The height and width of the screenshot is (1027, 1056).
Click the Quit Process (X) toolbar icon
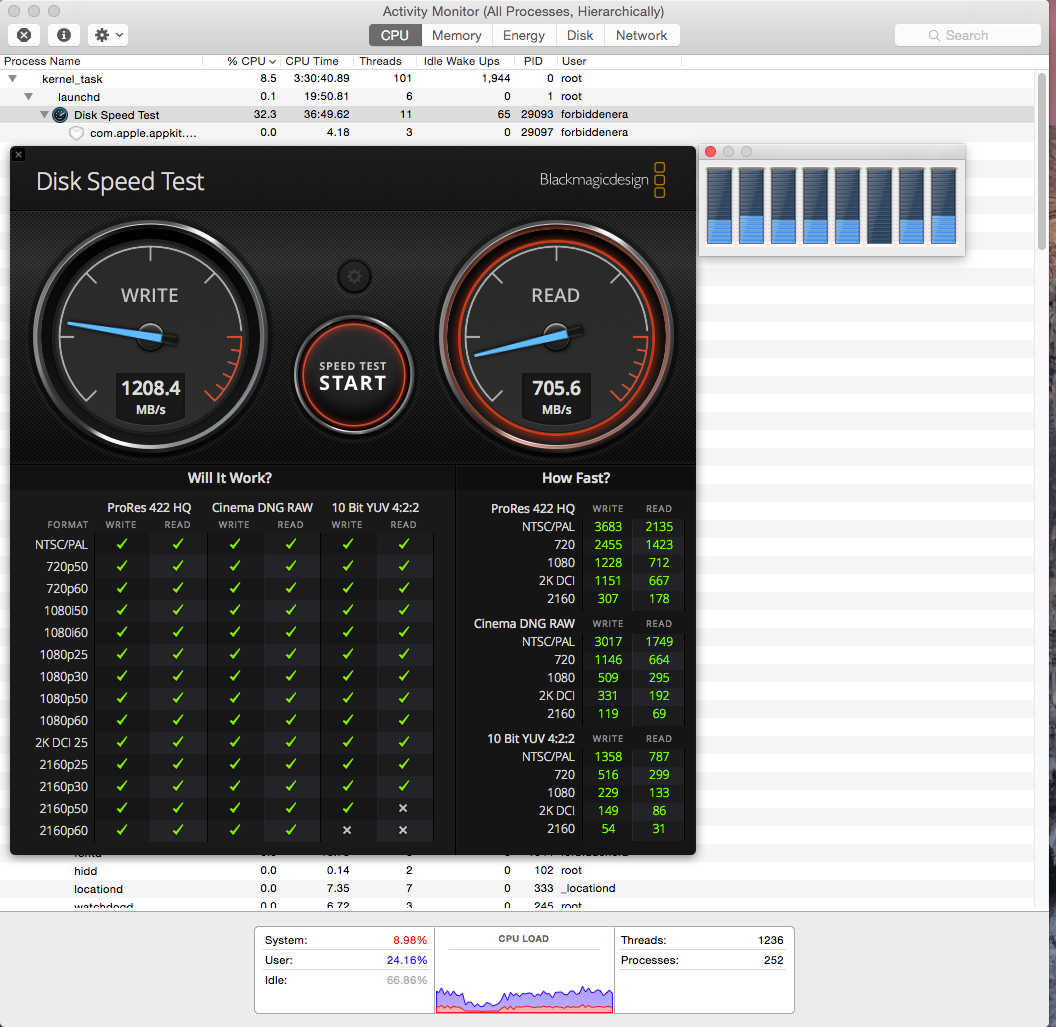24,35
